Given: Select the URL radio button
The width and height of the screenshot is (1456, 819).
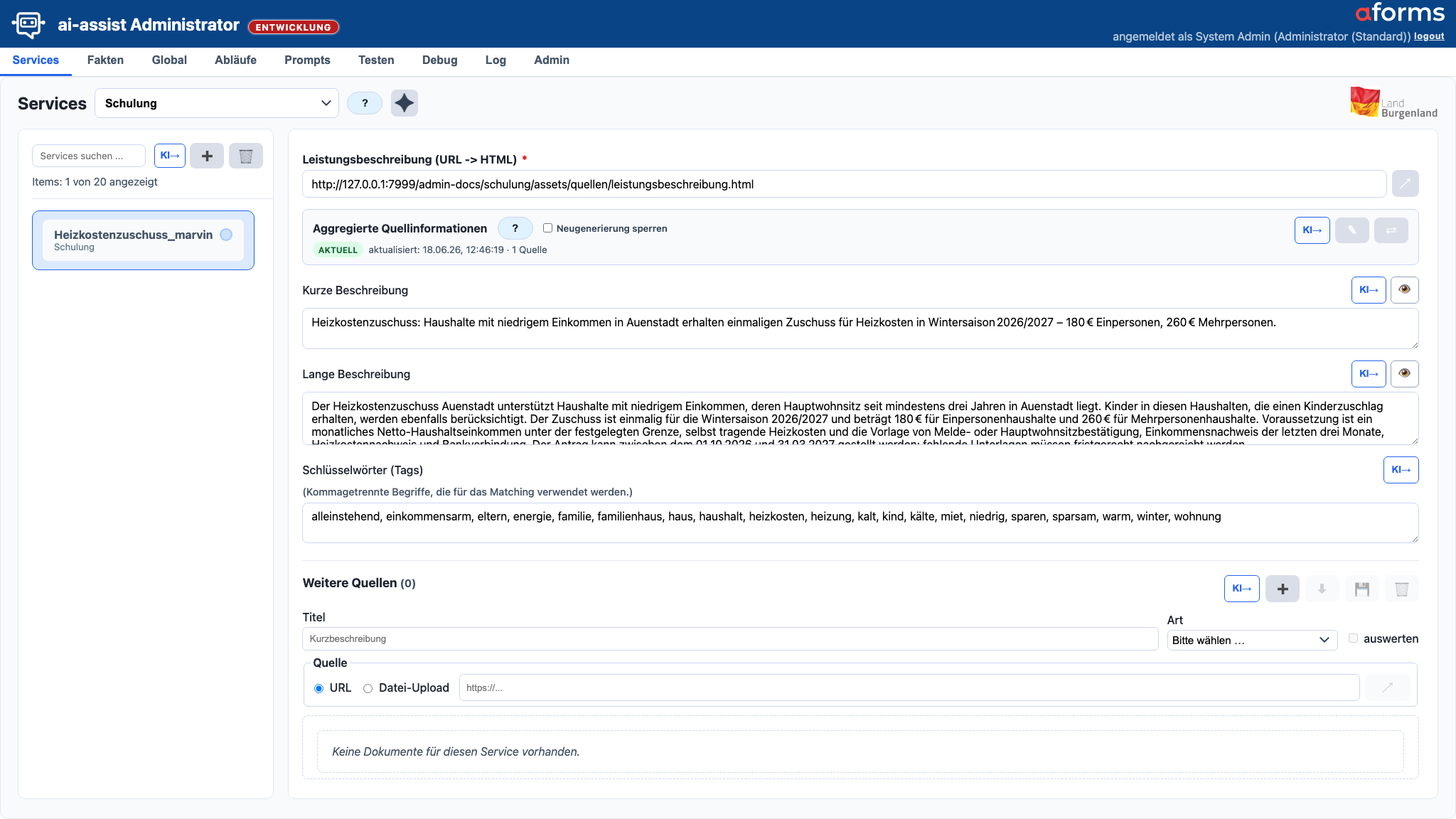Looking at the screenshot, I should [319, 688].
